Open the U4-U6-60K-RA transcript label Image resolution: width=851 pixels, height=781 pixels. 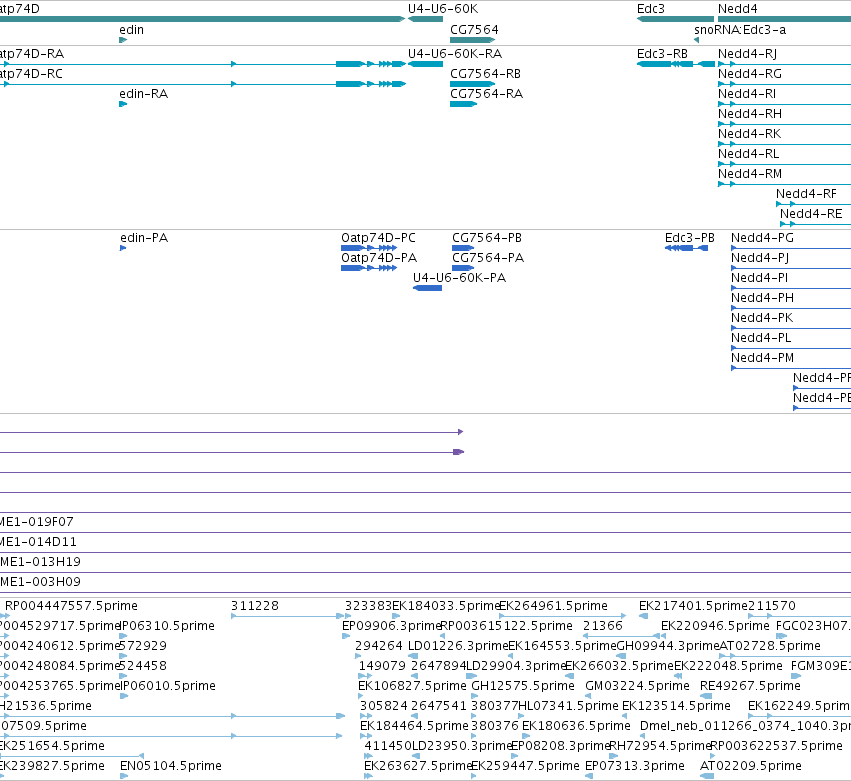(x=455, y=54)
